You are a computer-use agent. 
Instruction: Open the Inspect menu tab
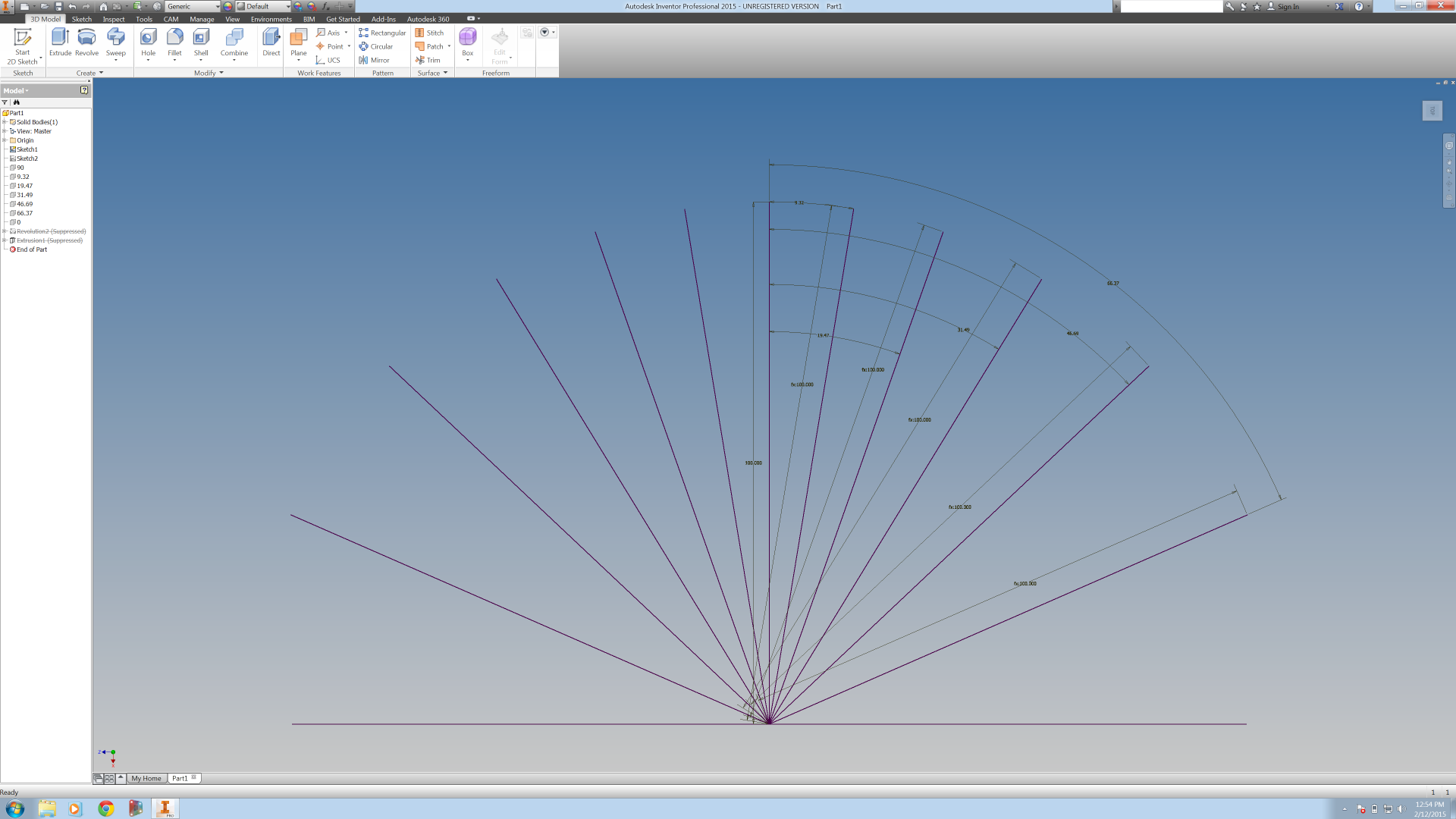click(114, 19)
